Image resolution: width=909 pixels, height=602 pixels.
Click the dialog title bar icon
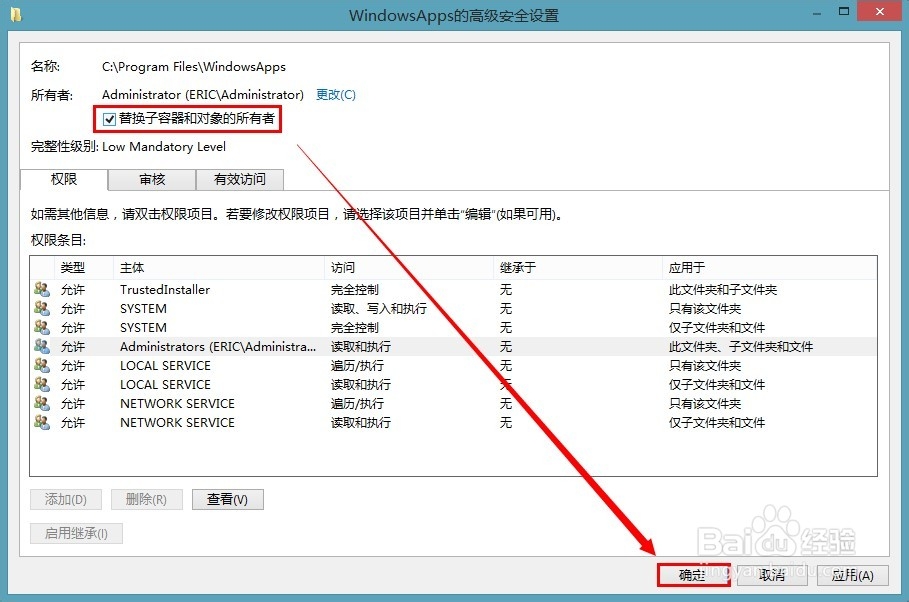(x=14, y=15)
